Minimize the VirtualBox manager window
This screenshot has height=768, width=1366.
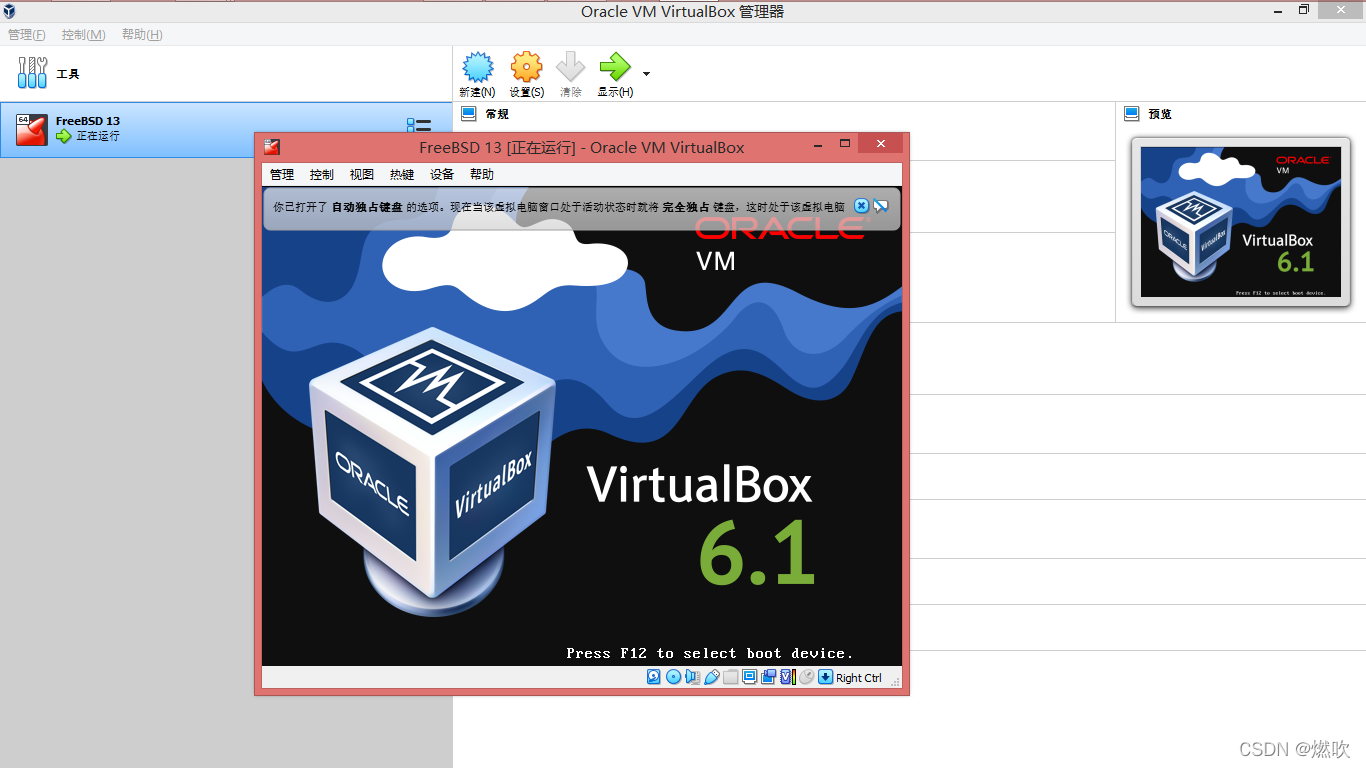[1279, 10]
